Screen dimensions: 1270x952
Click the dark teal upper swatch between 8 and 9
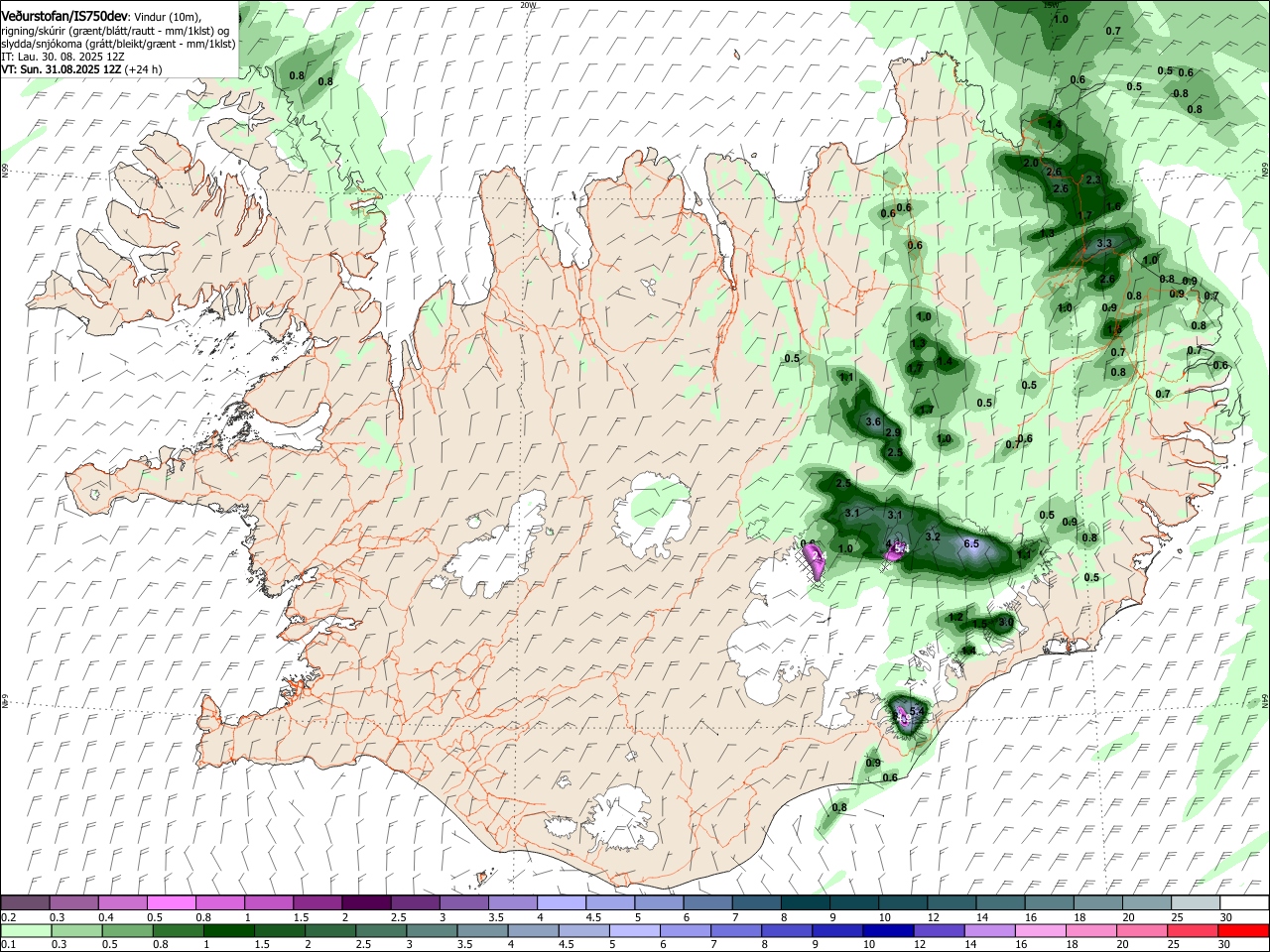[805, 902]
